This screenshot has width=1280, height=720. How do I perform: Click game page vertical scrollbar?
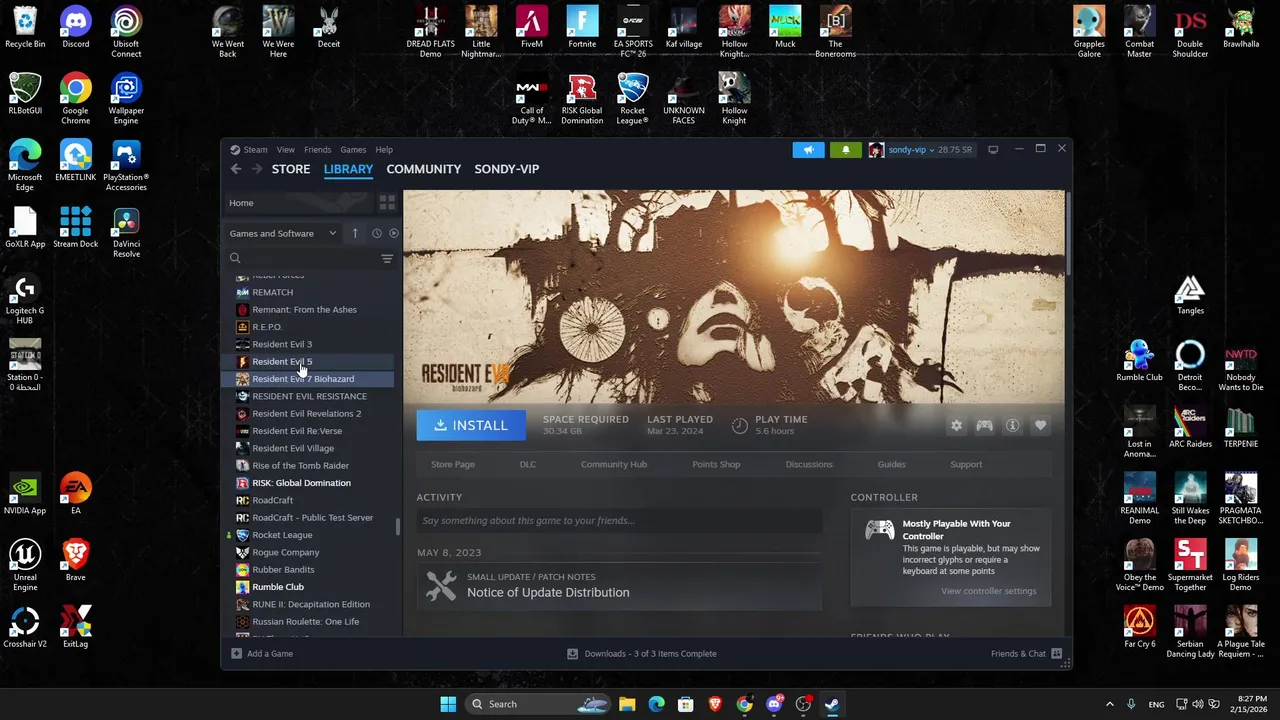[1068, 232]
